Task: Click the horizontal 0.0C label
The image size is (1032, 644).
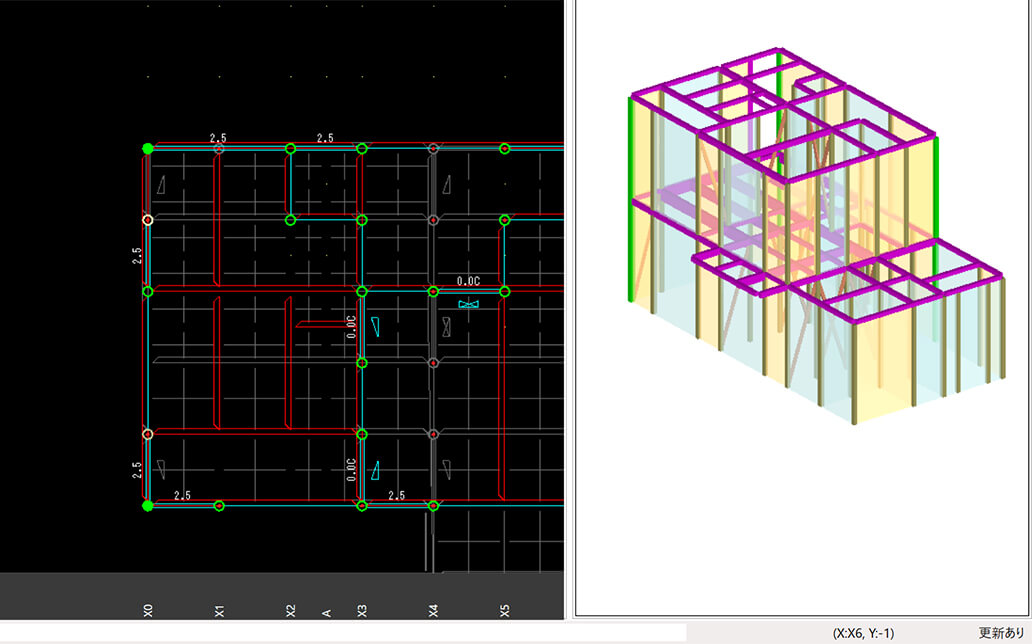Action: (469, 282)
